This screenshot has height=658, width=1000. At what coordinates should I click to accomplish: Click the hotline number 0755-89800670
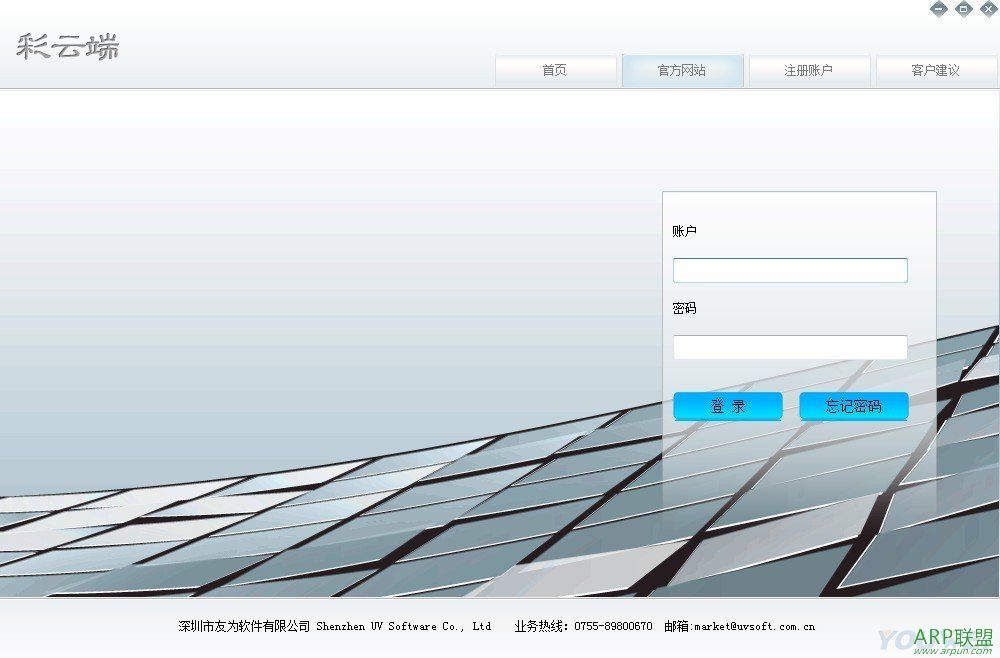click(x=613, y=627)
